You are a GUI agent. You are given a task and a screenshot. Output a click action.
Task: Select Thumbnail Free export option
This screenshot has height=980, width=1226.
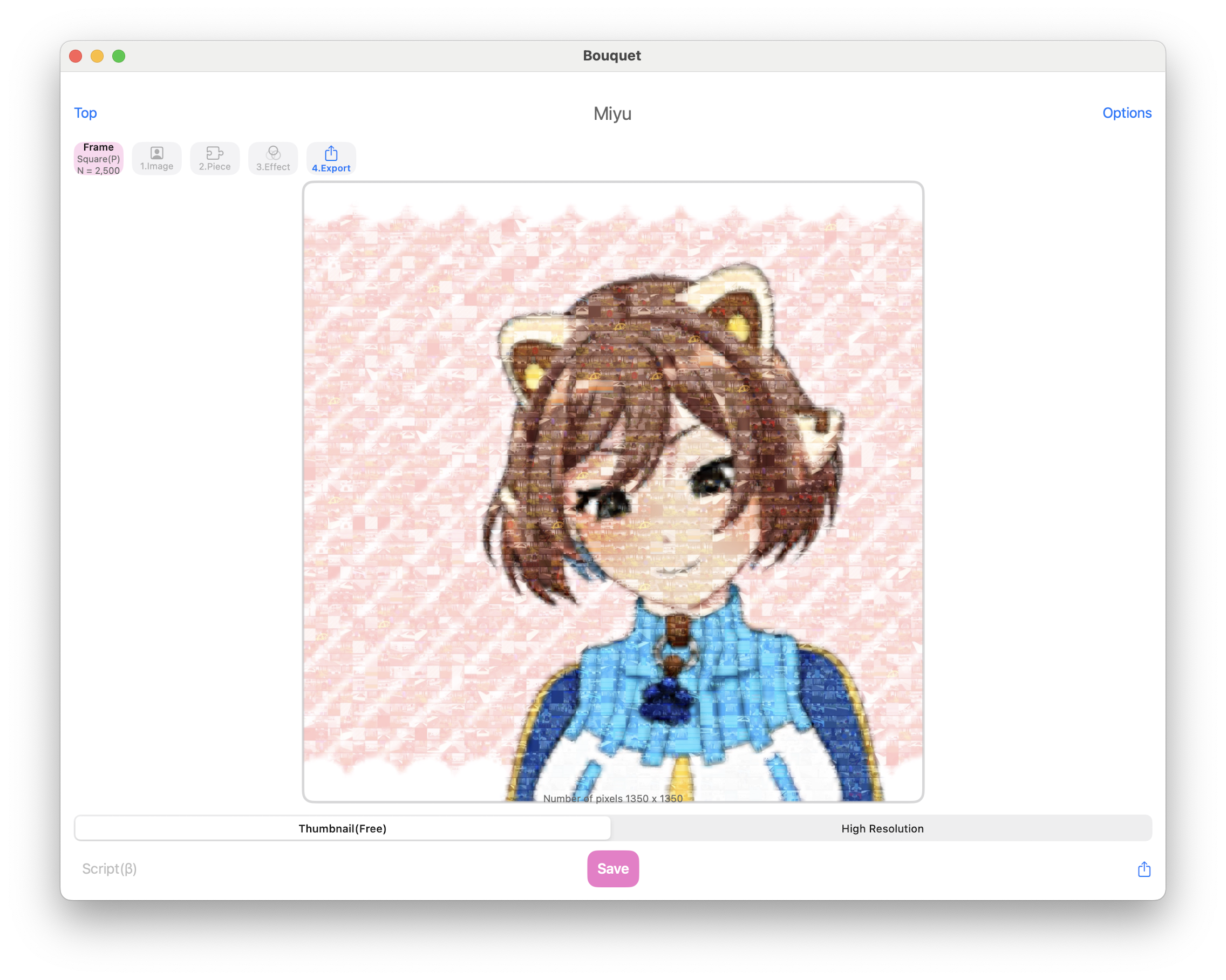click(343, 828)
